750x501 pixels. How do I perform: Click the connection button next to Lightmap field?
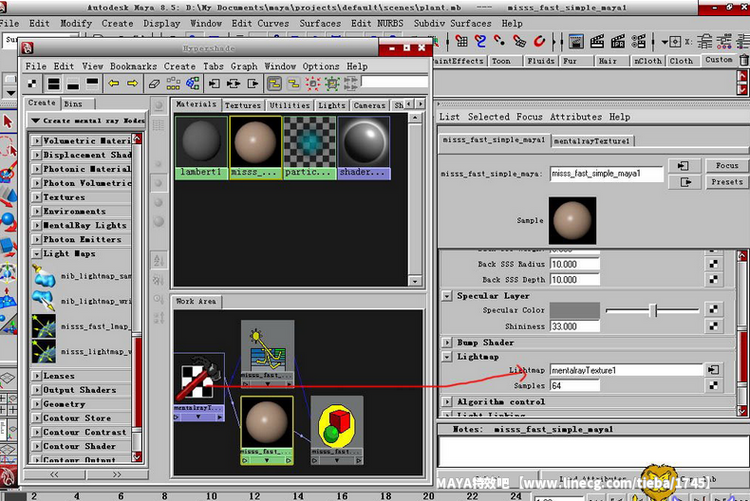pos(713,369)
